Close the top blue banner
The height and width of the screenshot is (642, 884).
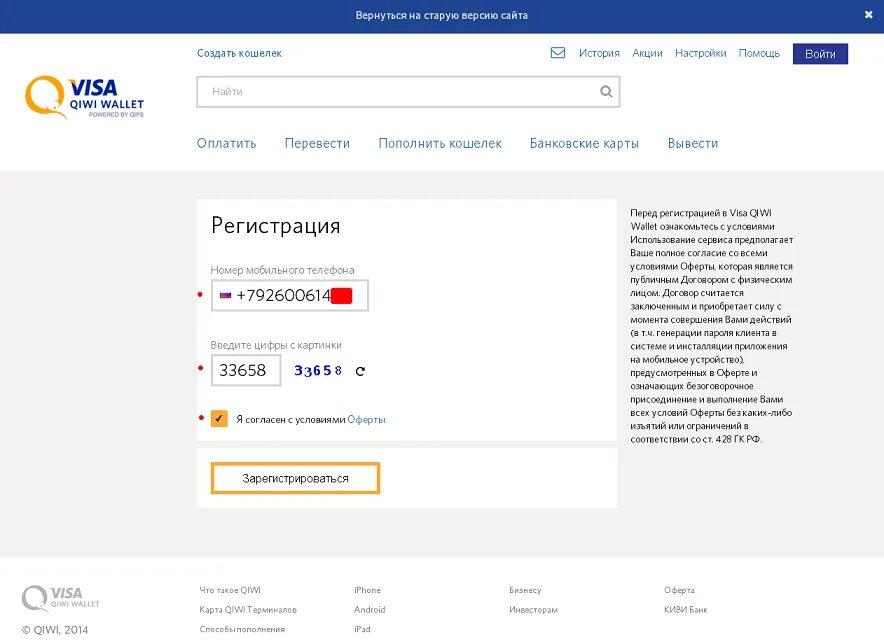click(868, 15)
